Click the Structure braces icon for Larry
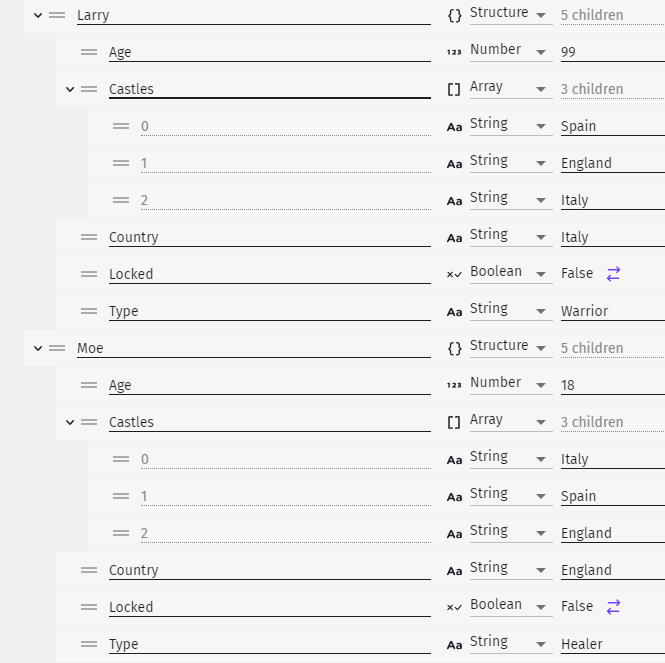 [x=455, y=16]
